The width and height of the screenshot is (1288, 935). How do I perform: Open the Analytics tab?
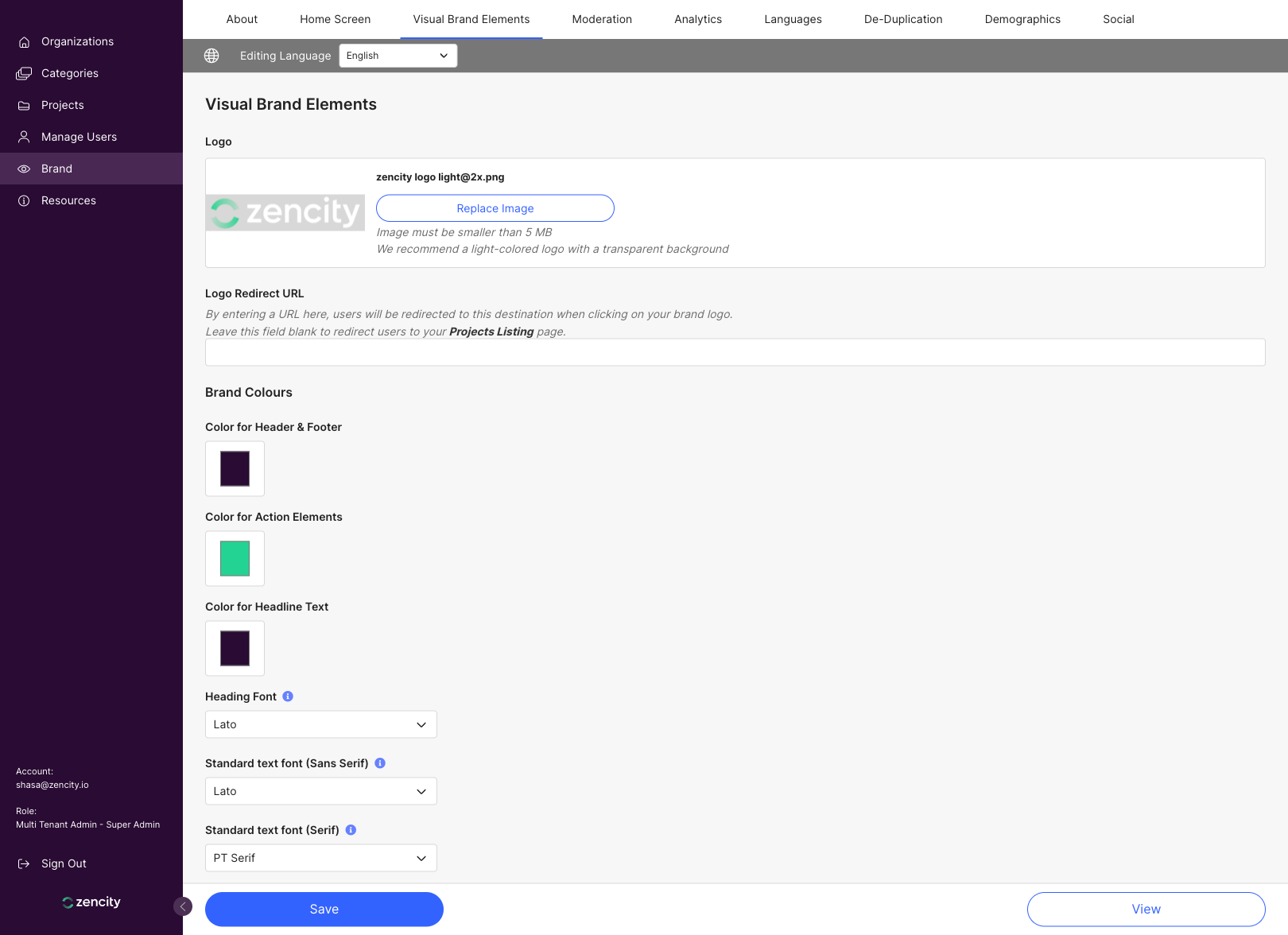click(698, 19)
